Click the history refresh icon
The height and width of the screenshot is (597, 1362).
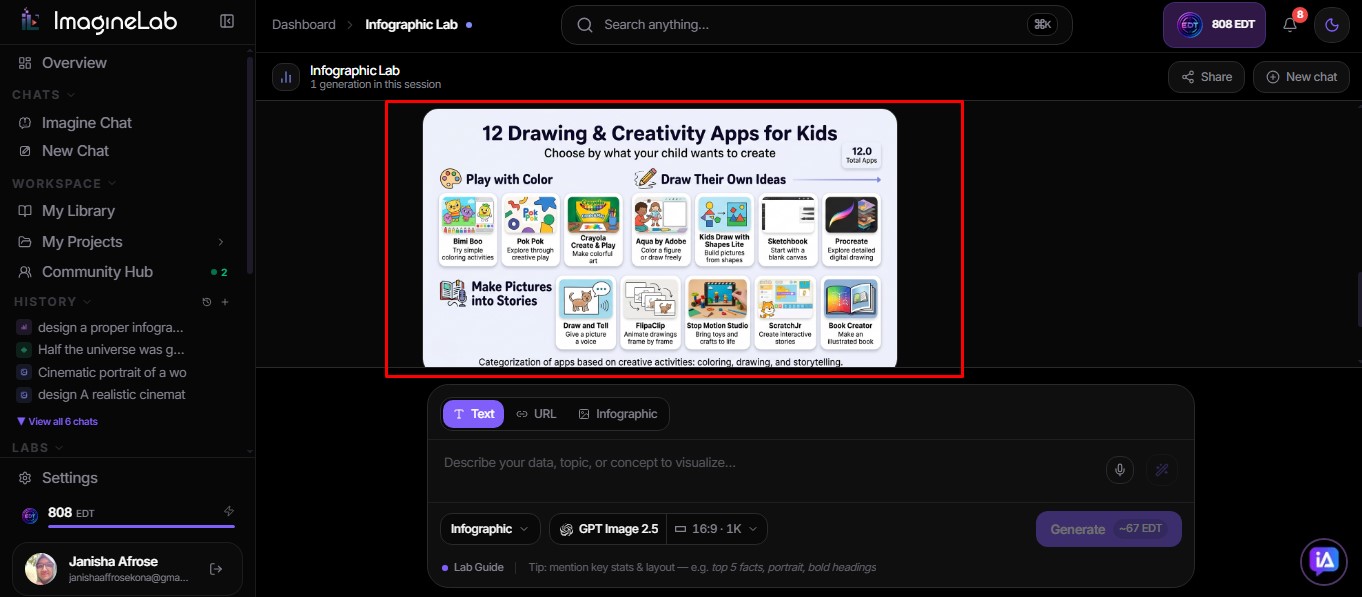(x=207, y=302)
